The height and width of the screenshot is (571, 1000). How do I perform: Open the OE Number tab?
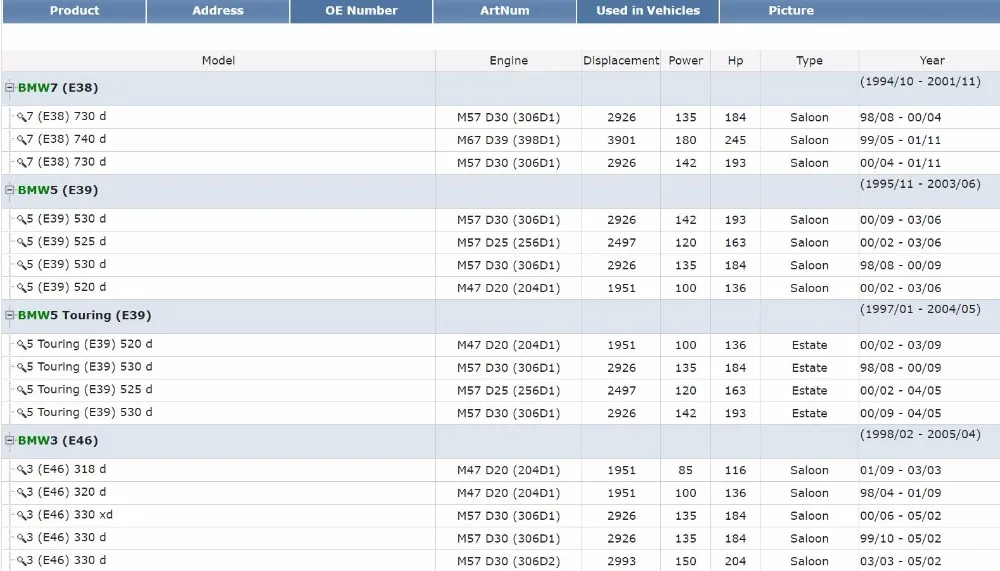[x=361, y=11]
